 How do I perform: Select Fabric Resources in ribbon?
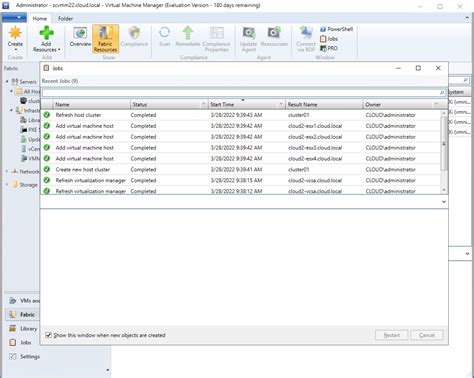tap(105, 39)
